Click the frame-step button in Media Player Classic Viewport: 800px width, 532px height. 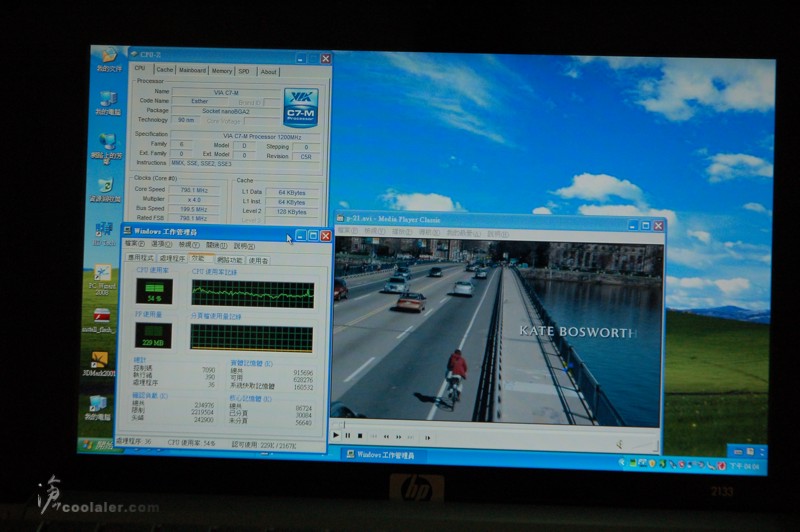[428, 438]
